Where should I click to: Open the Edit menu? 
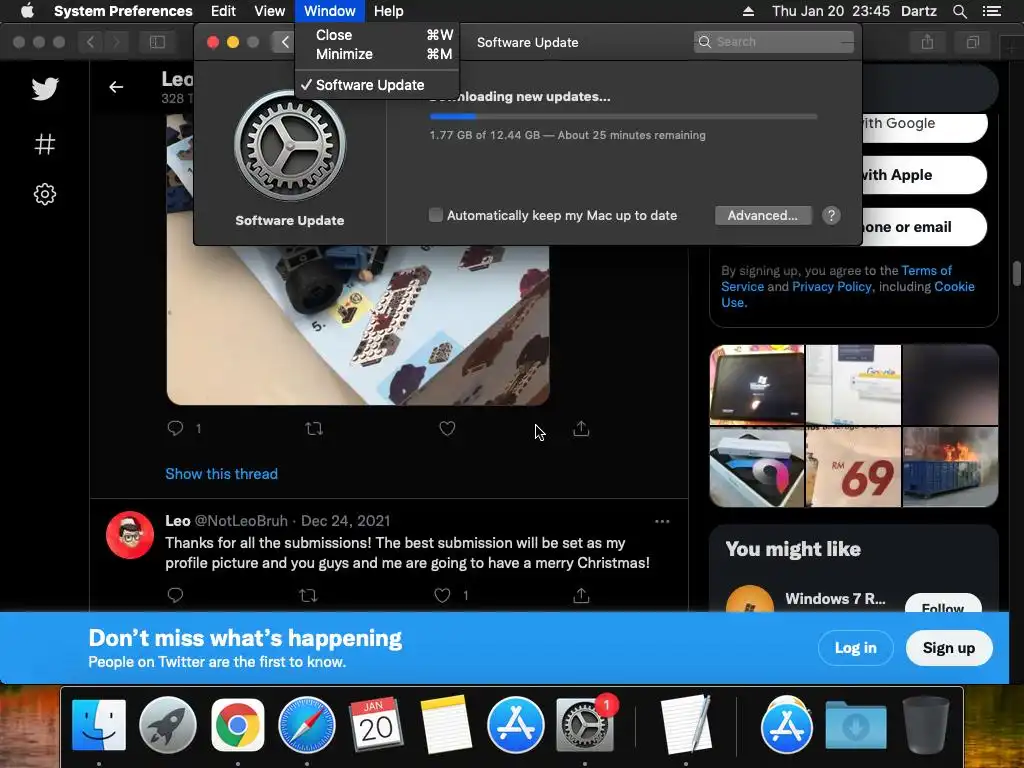coord(223,11)
